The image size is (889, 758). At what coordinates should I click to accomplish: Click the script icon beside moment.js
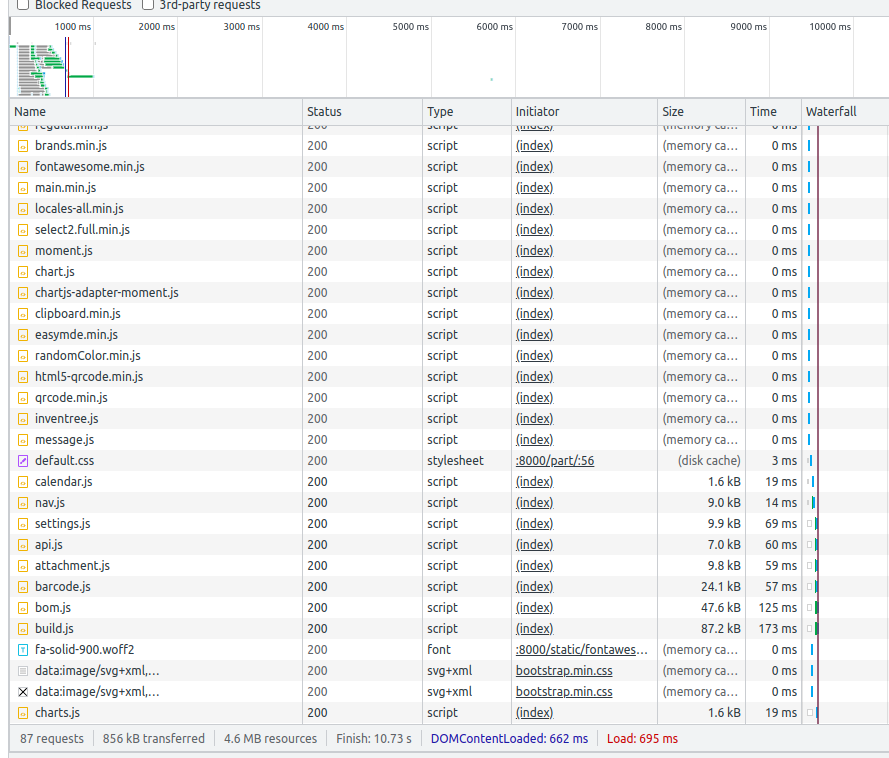point(23,250)
